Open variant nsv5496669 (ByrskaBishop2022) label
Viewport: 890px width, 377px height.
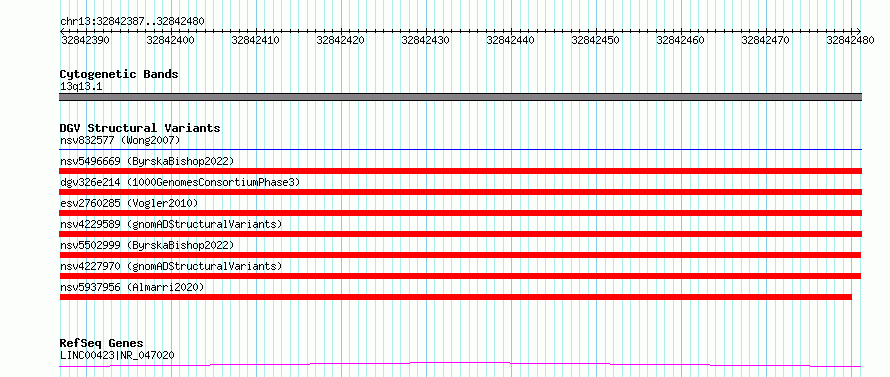point(147,161)
